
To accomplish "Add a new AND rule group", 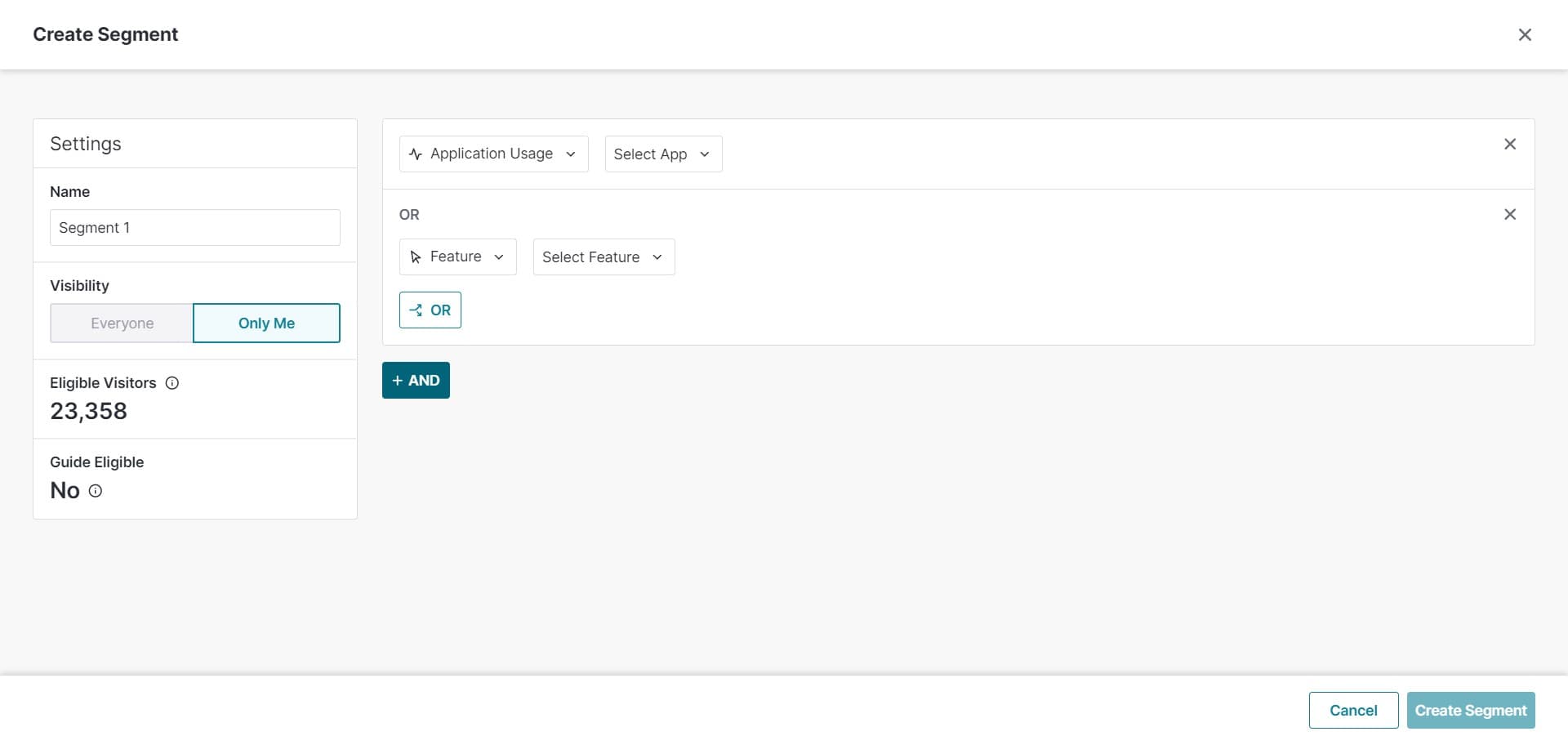I will tap(416, 381).
